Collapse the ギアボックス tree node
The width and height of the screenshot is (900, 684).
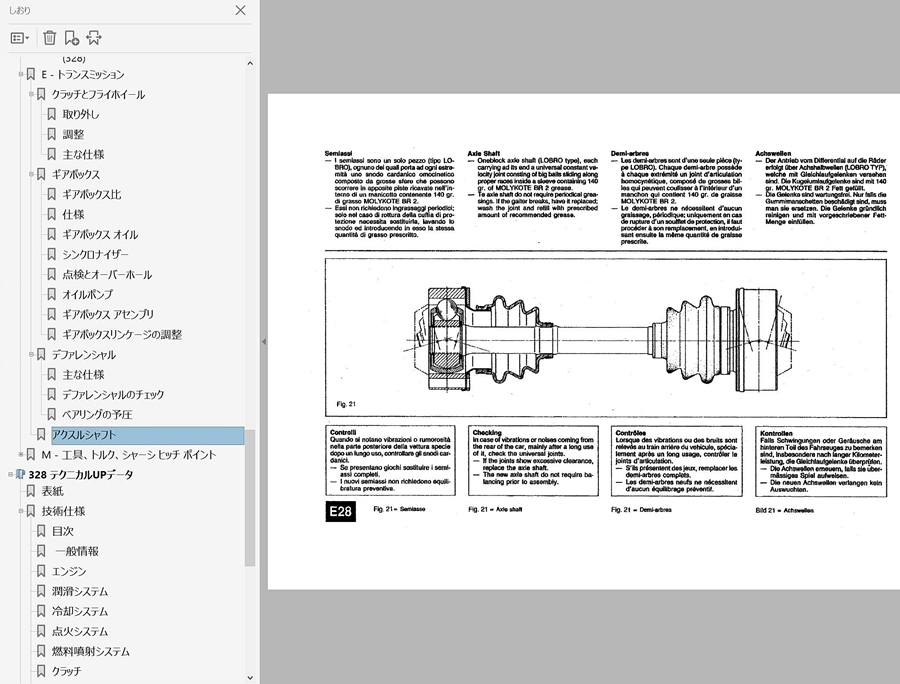[31, 174]
